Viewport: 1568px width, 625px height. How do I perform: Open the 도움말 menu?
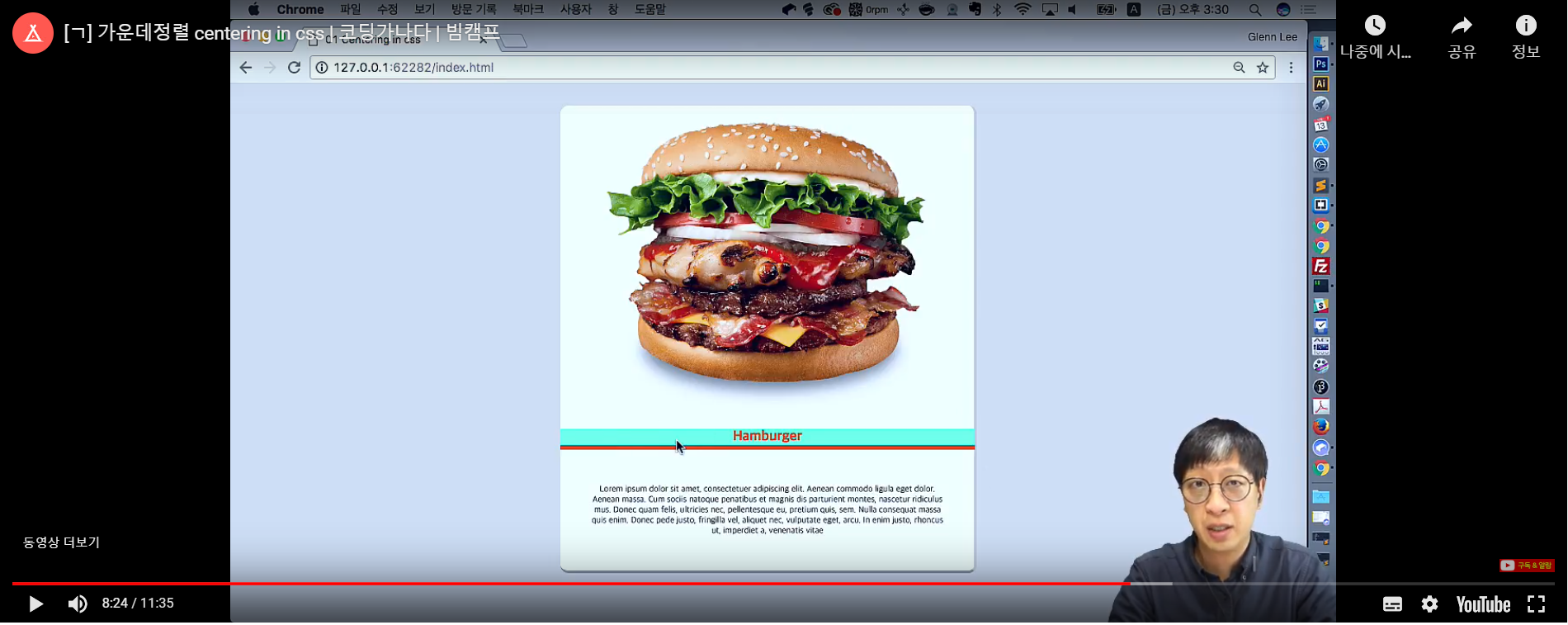click(x=650, y=10)
